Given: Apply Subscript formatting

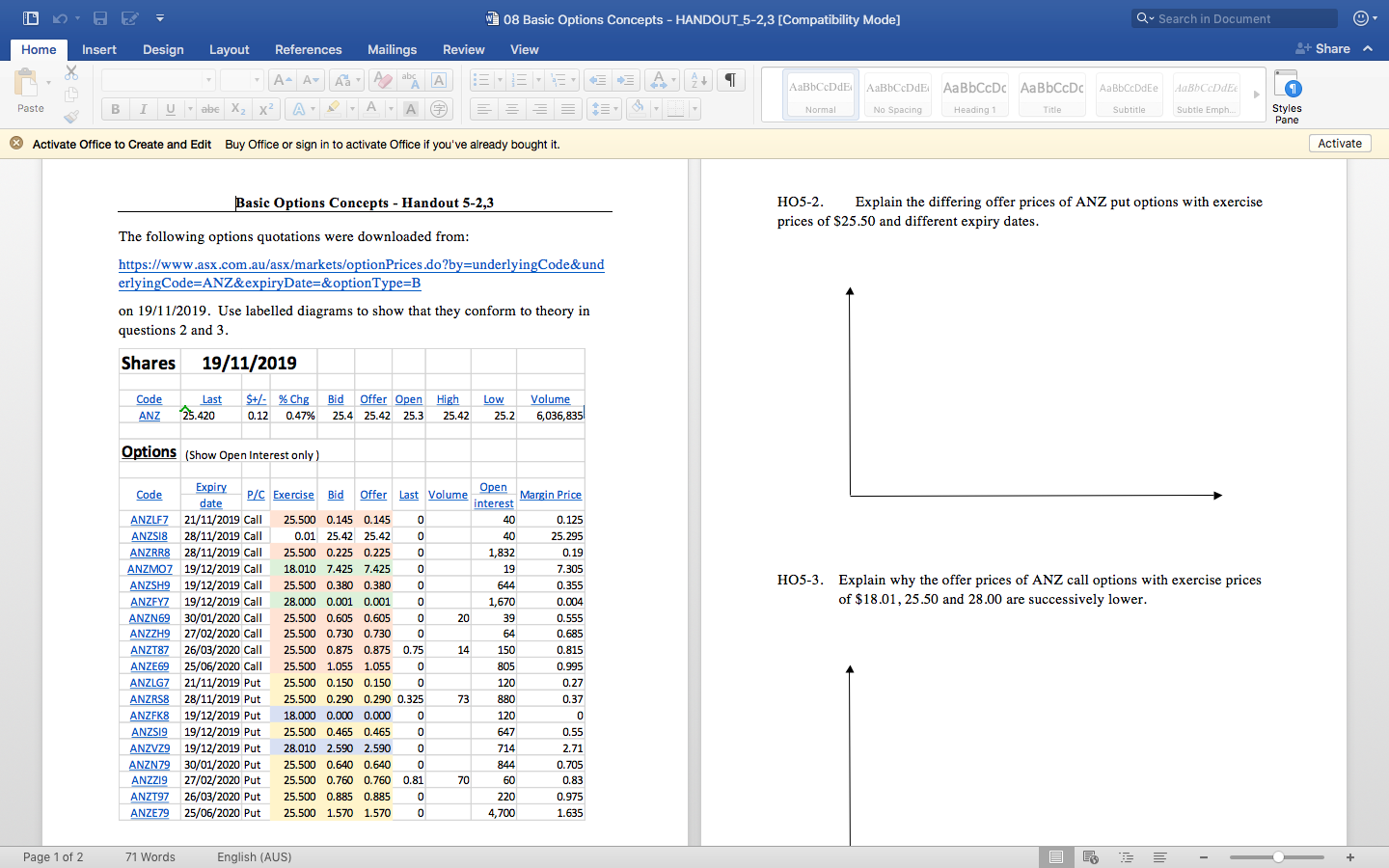Looking at the screenshot, I should (238, 109).
